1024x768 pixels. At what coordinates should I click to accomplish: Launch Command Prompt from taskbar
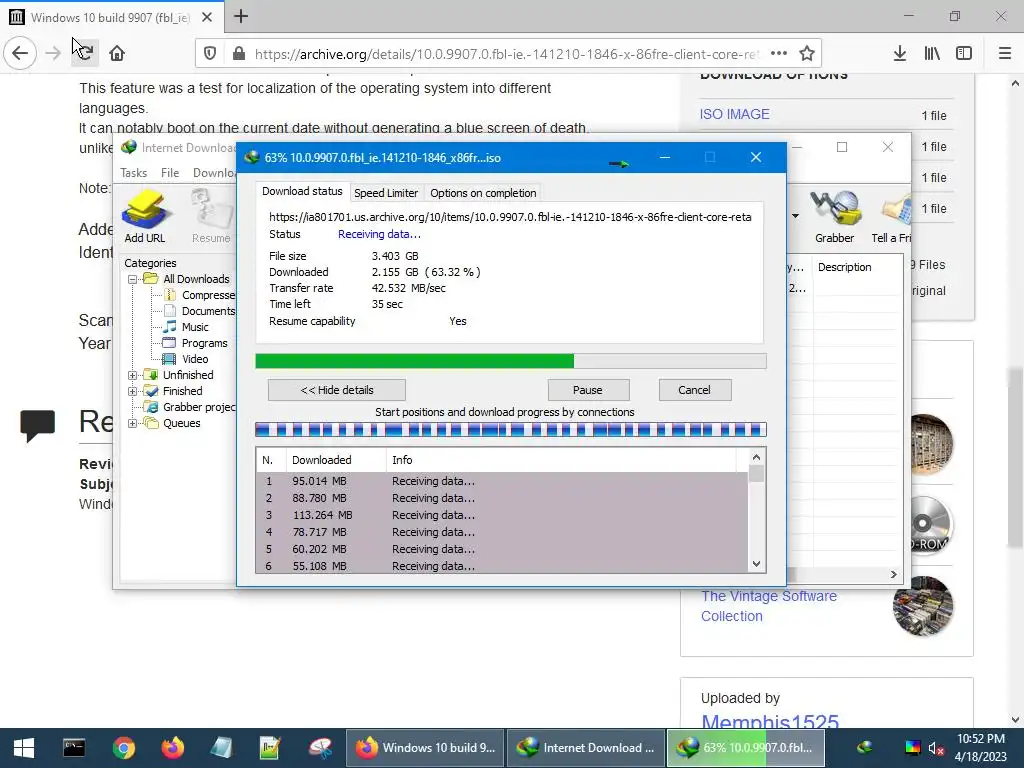[x=74, y=748]
